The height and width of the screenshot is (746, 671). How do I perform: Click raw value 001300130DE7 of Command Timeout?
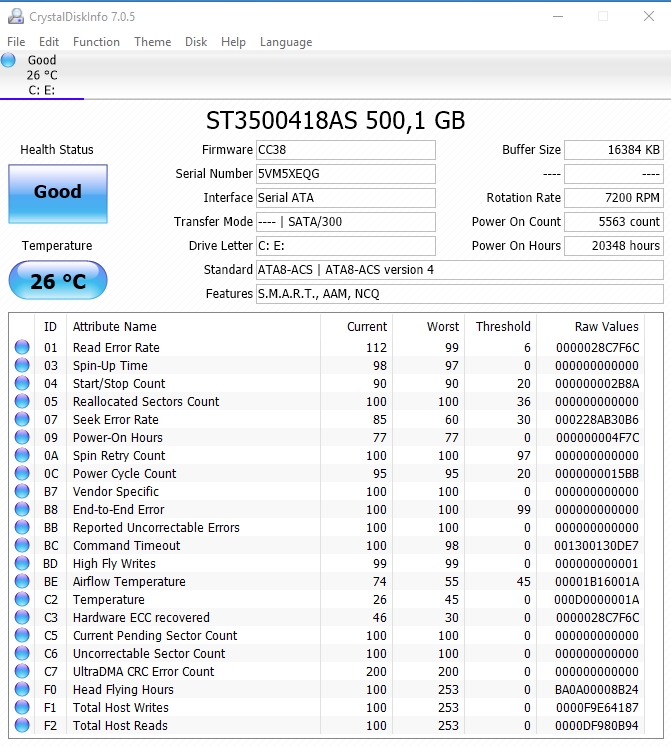point(596,546)
